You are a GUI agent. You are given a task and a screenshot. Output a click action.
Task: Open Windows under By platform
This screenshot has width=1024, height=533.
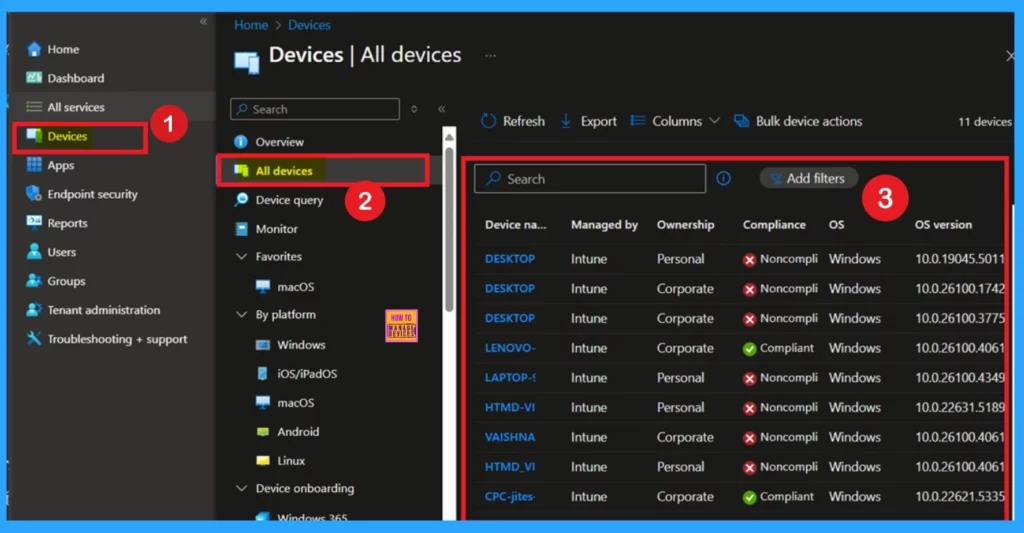[290, 344]
